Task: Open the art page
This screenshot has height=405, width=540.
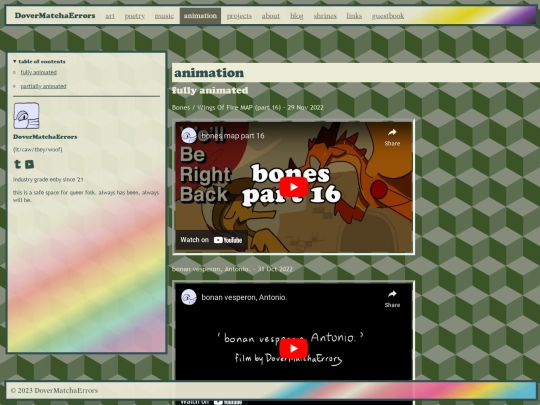Action: [110, 16]
